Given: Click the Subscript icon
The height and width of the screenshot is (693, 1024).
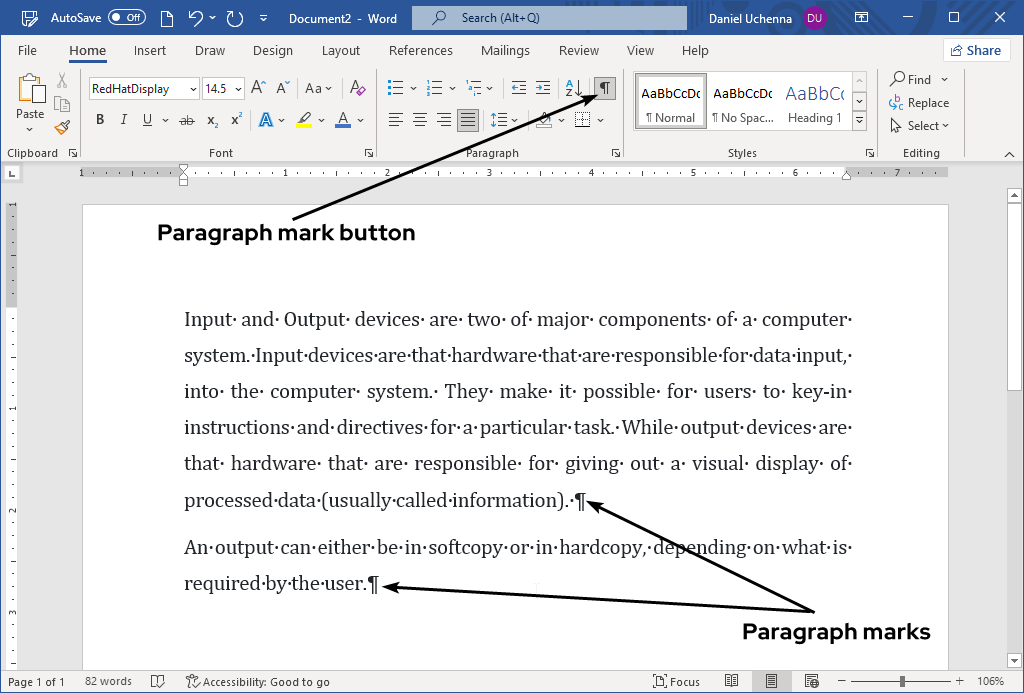Looking at the screenshot, I should (210, 119).
